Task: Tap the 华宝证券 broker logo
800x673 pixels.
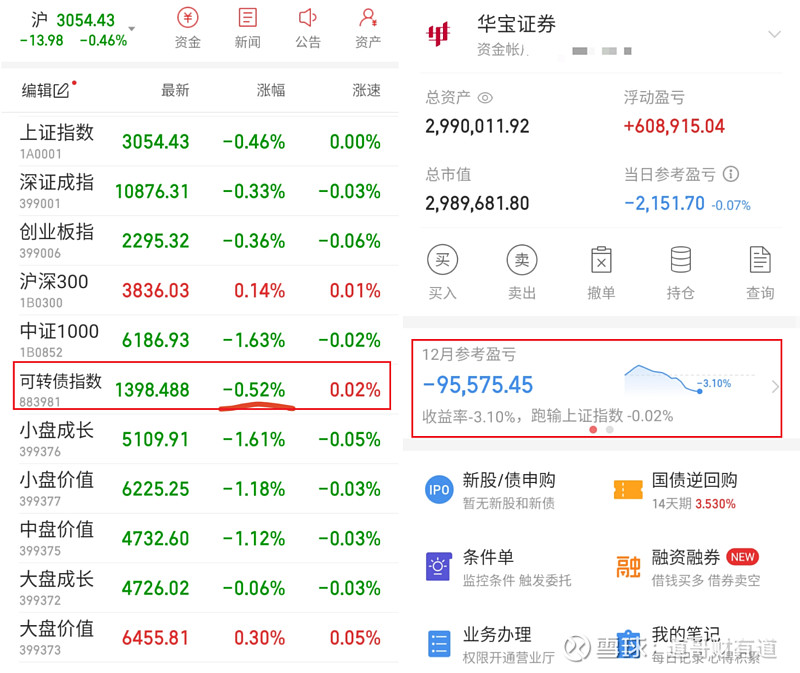Action: pyautogui.click(x=438, y=34)
